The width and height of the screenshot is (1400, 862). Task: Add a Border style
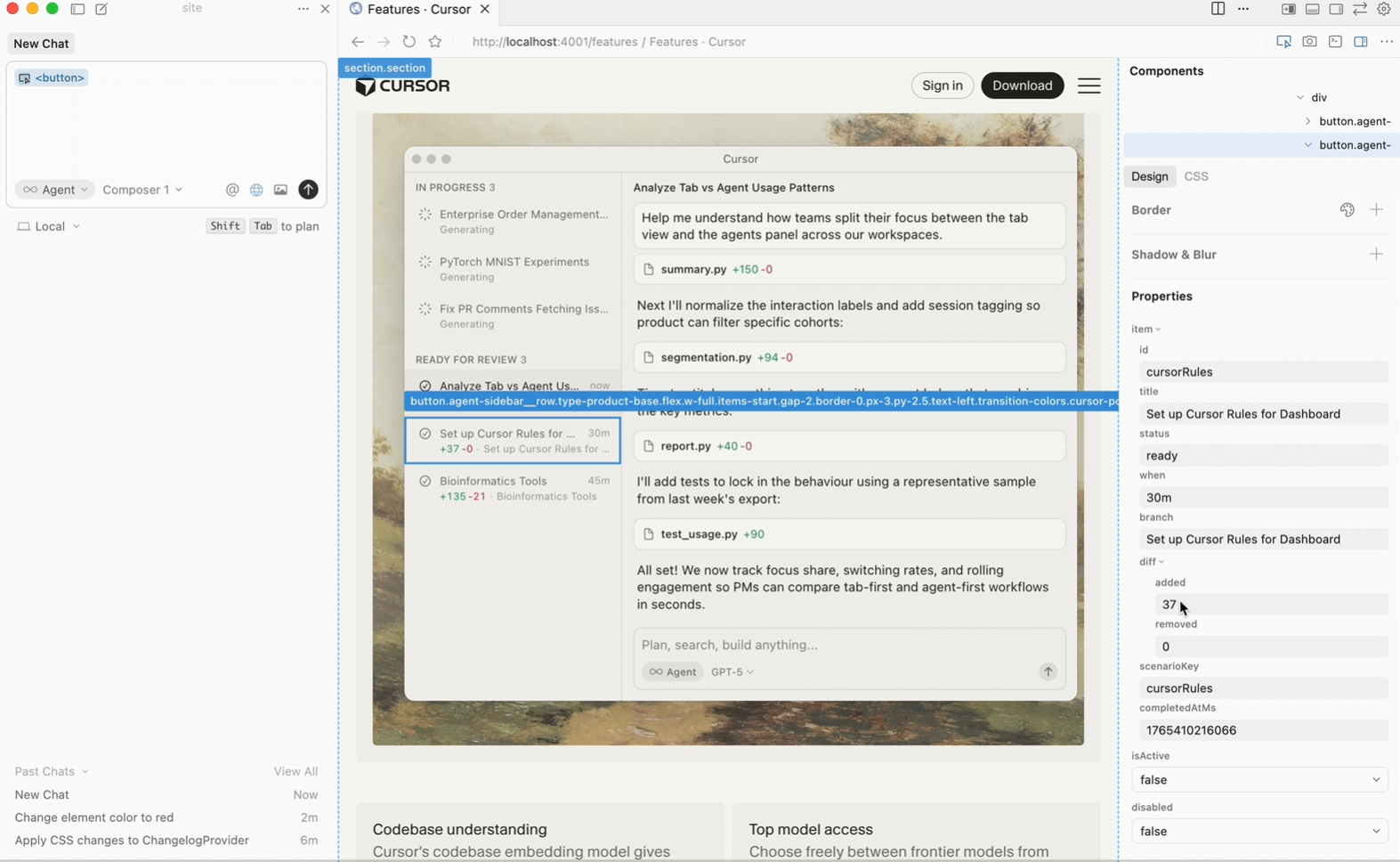coord(1377,210)
